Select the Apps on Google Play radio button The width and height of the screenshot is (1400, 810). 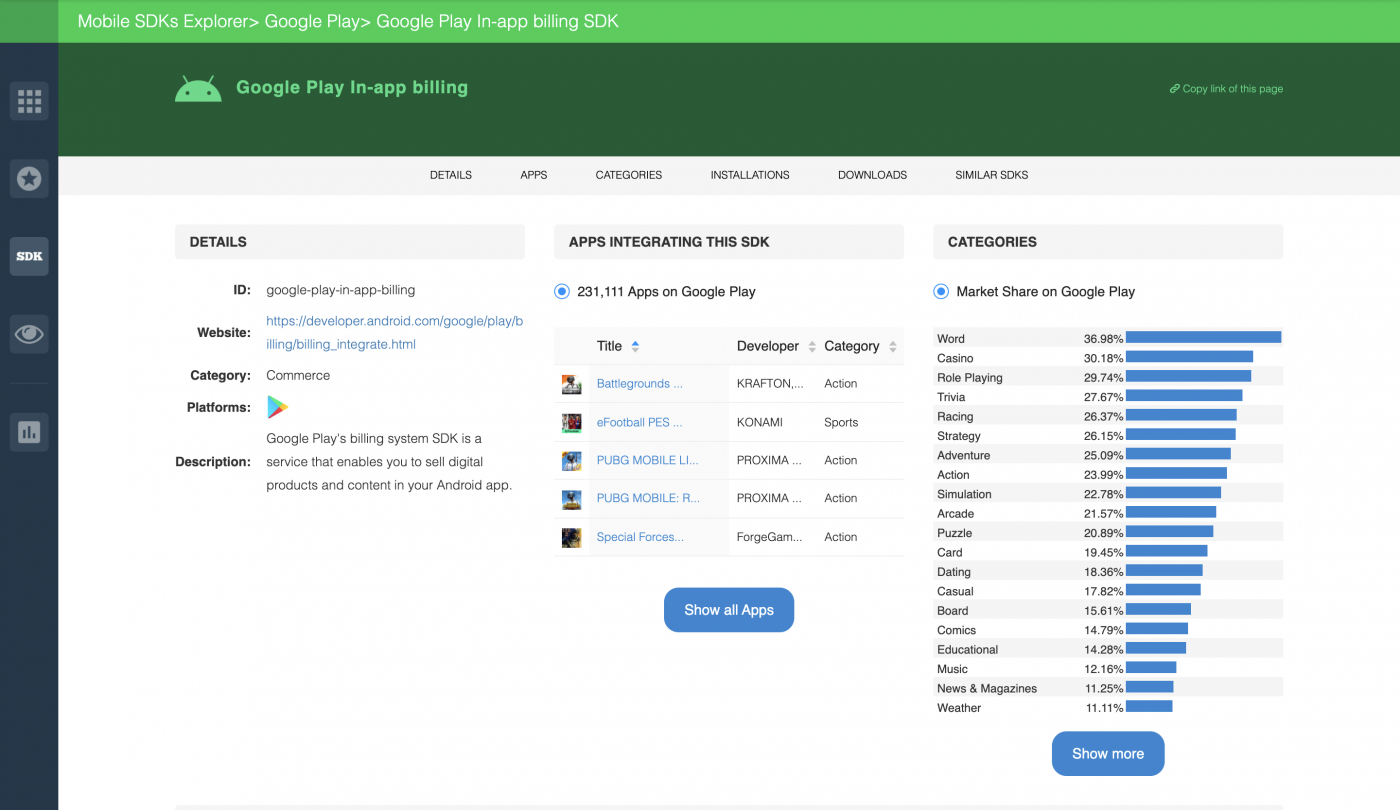coord(562,291)
